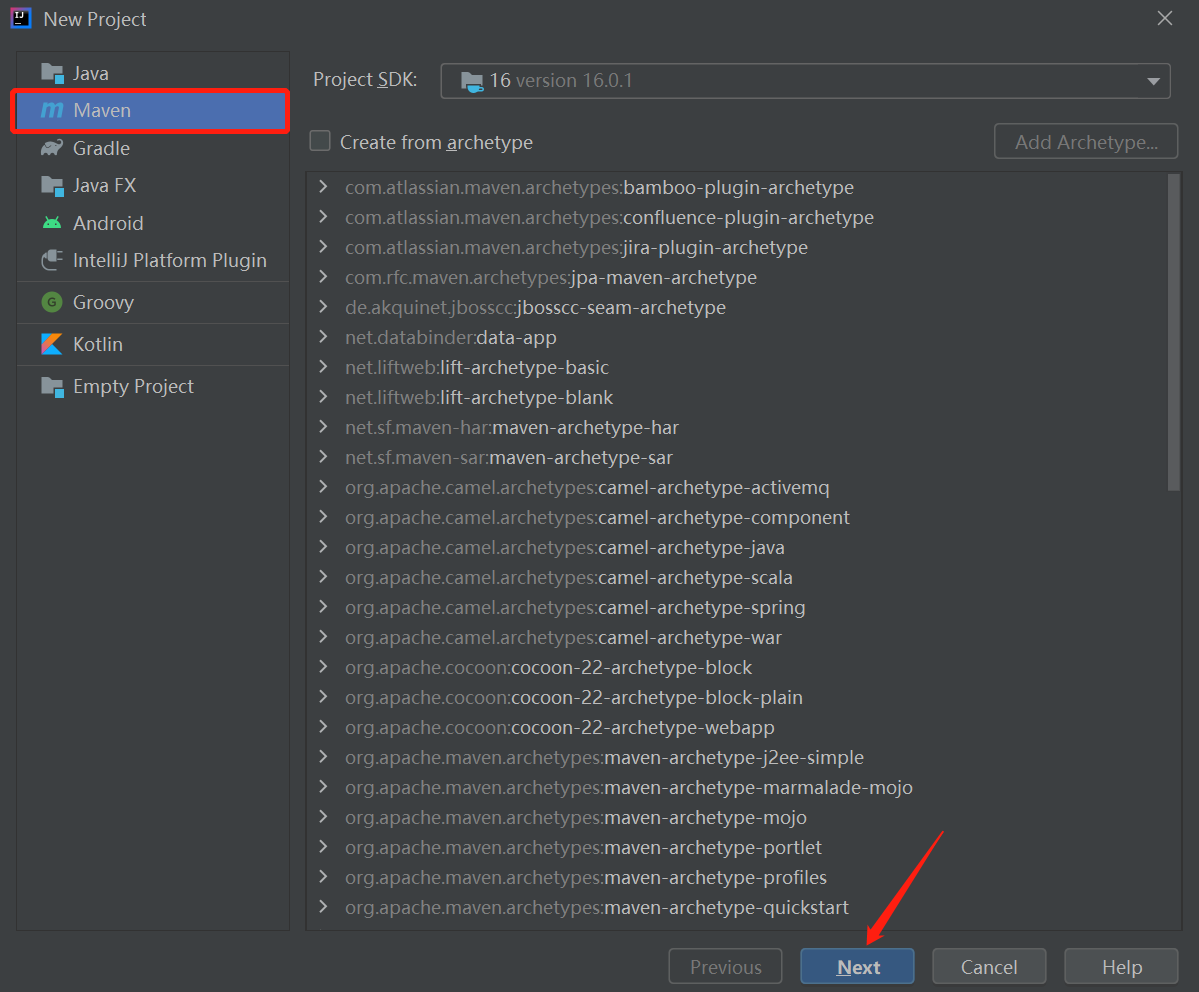Screen dimensions: 1199x992
Task: Select Gradle project type label
Action: click(x=101, y=148)
